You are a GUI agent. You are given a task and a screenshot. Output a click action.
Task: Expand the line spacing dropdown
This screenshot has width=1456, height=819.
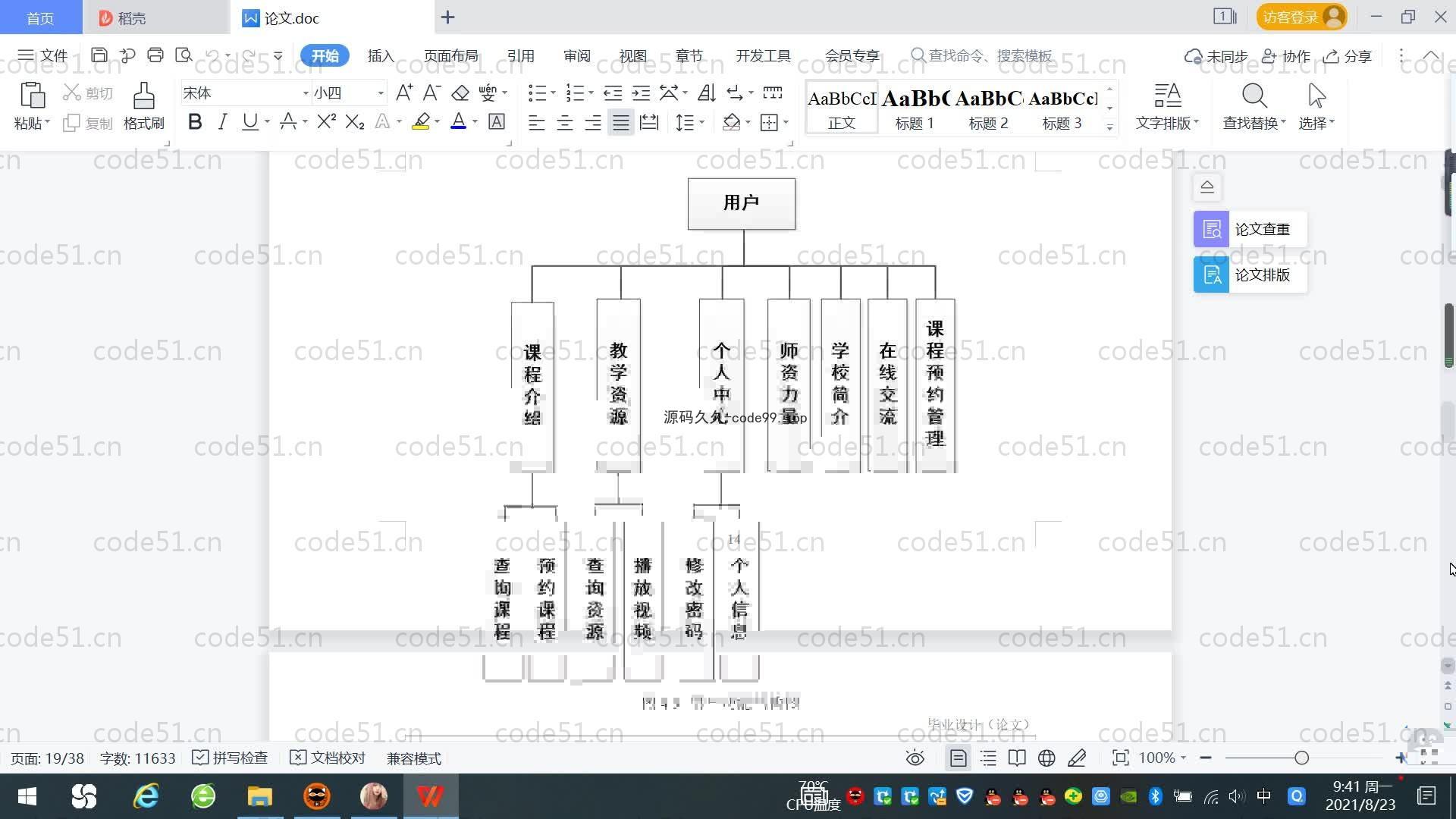point(702,122)
